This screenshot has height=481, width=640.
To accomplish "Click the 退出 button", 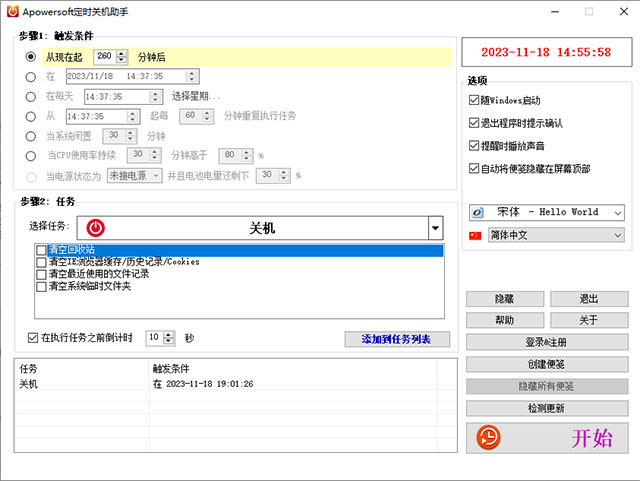I will [x=589, y=299].
